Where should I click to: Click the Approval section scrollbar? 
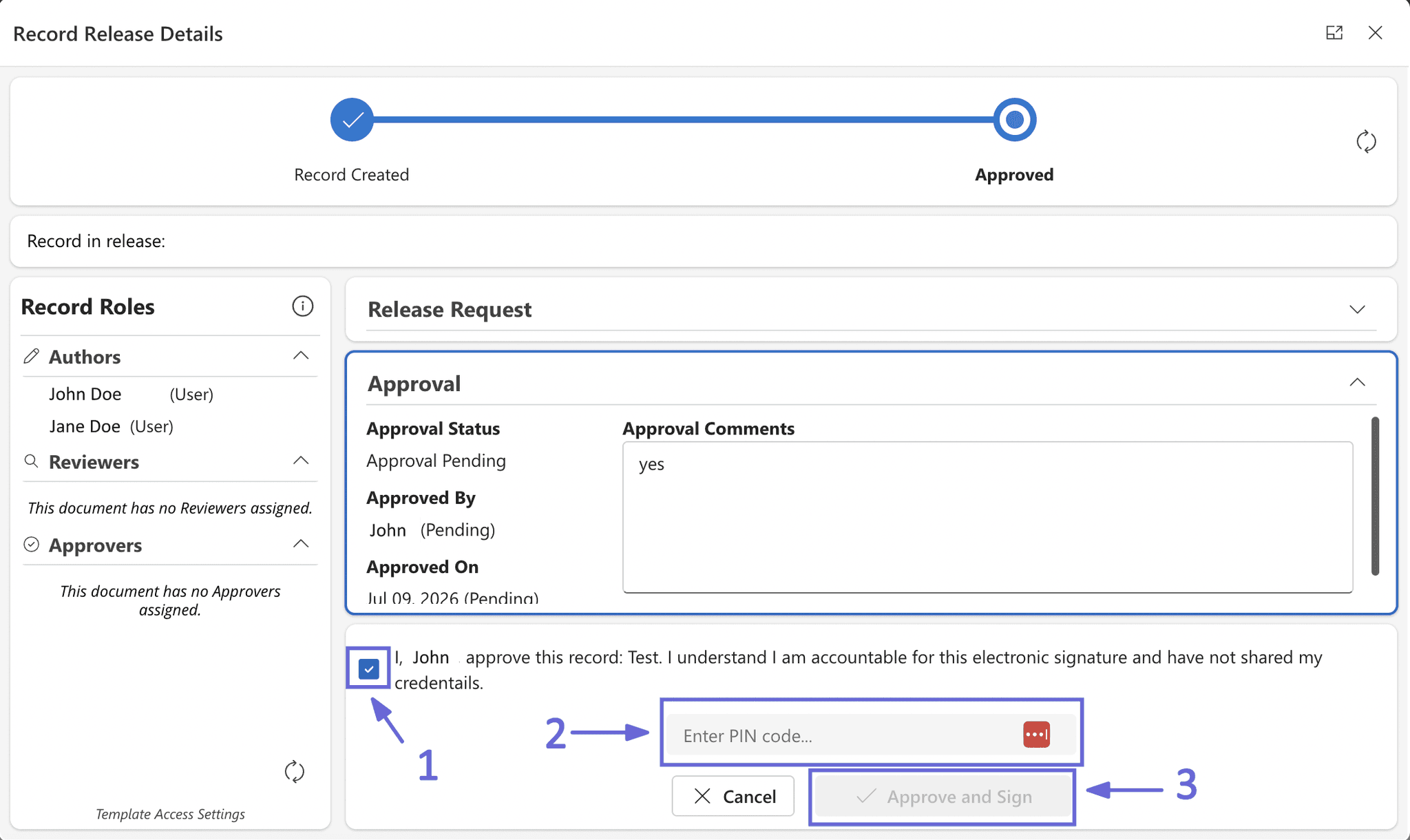pyautogui.click(x=1375, y=496)
